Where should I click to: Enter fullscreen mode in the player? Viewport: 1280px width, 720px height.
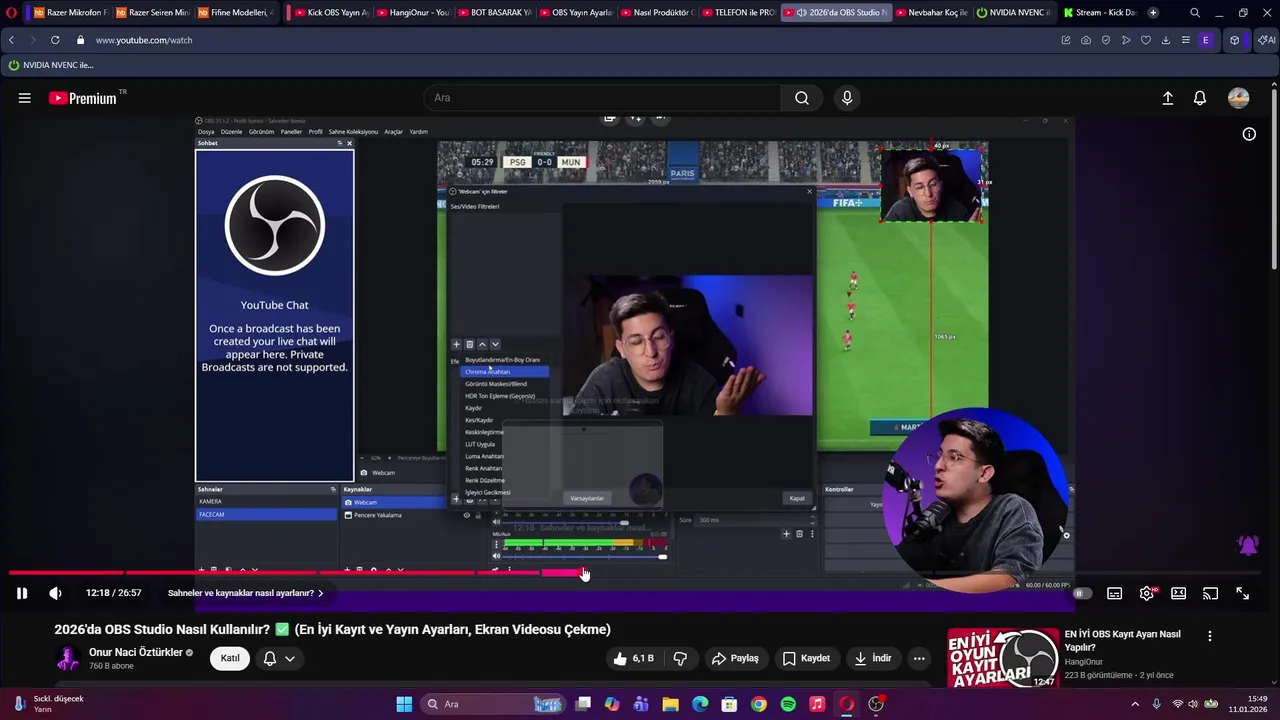coord(1242,593)
